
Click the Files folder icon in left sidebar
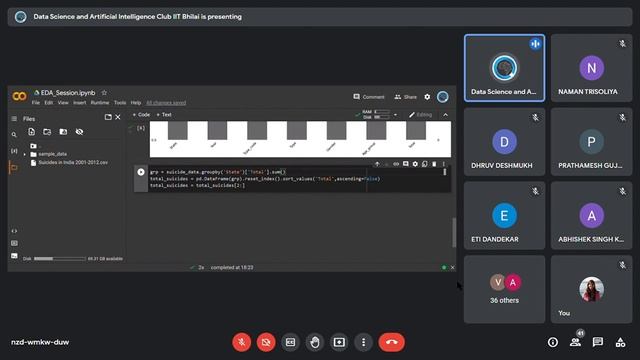[14, 167]
